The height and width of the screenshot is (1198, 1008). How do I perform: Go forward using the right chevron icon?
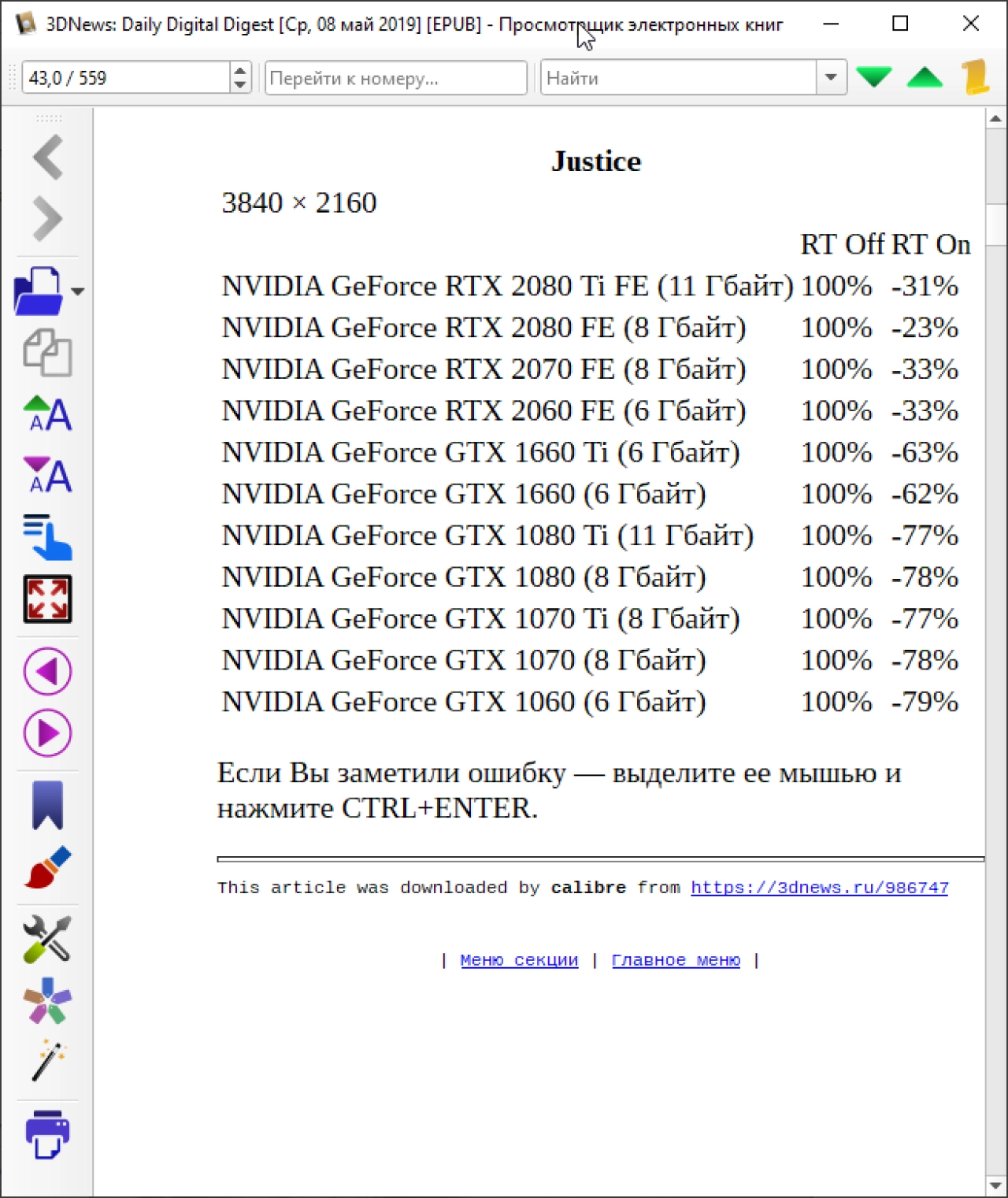click(x=48, y=218)
